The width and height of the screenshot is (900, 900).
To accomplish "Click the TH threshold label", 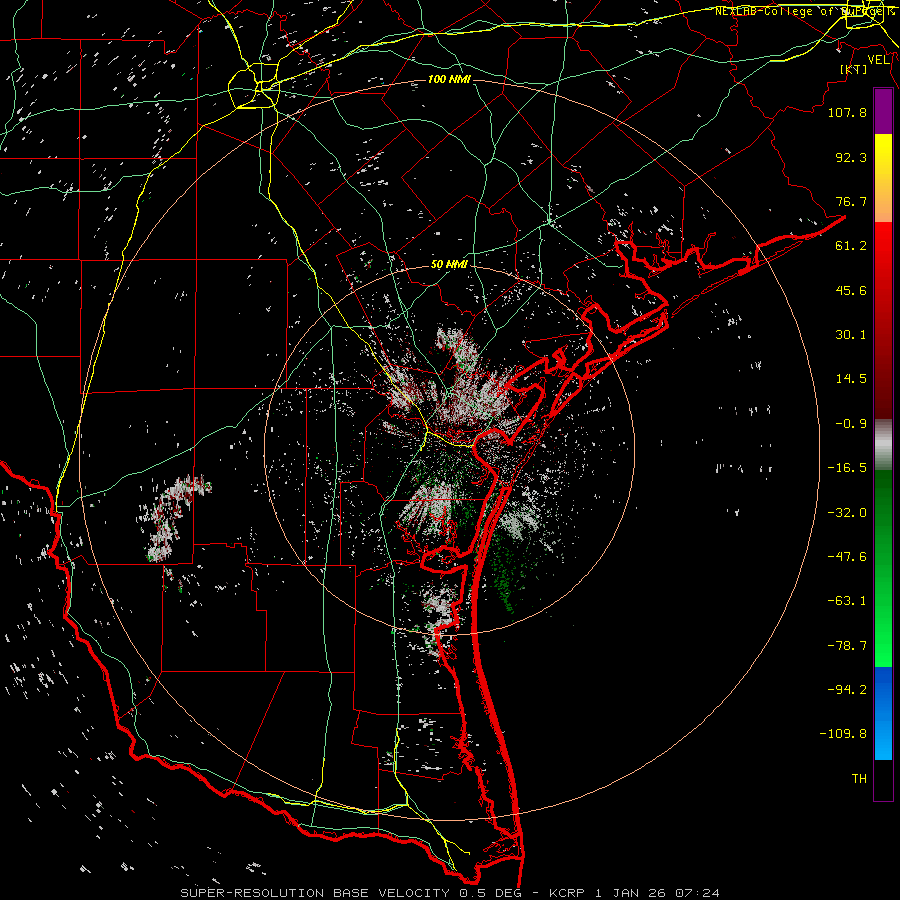I will point(859,779).
